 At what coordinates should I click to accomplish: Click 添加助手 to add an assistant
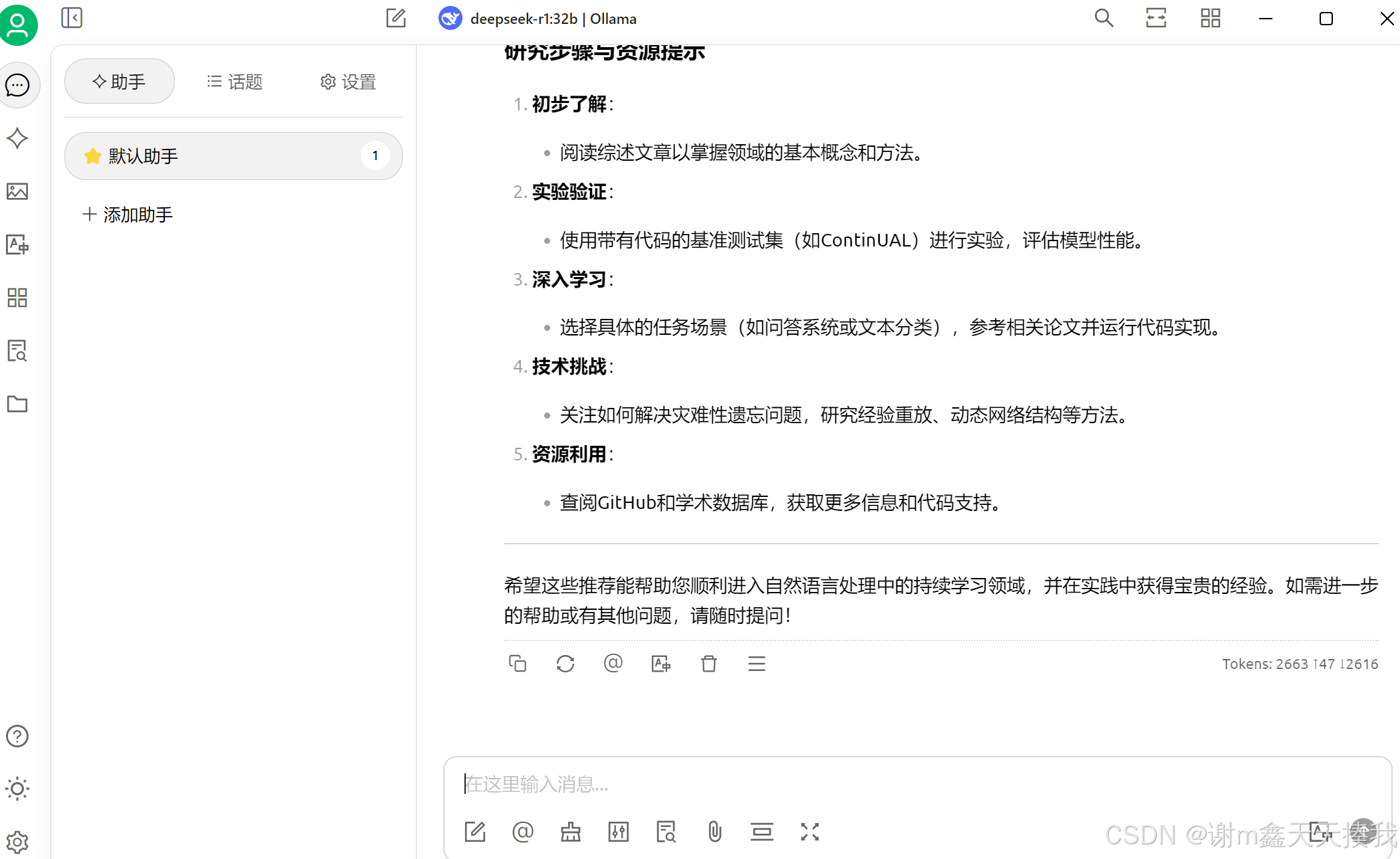(128, 215)
